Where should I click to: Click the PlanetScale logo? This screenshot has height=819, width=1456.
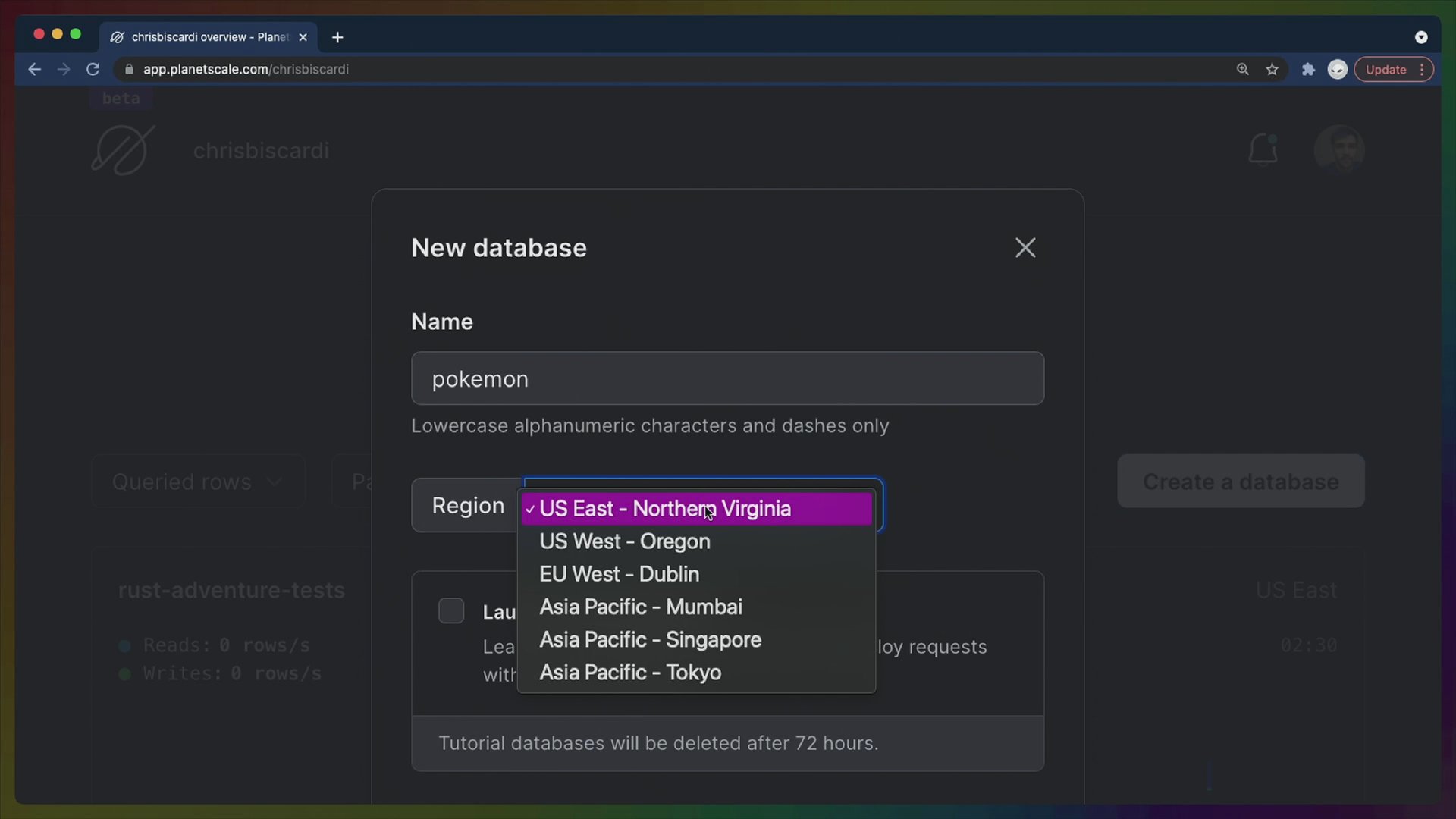[x=123, y=150]
